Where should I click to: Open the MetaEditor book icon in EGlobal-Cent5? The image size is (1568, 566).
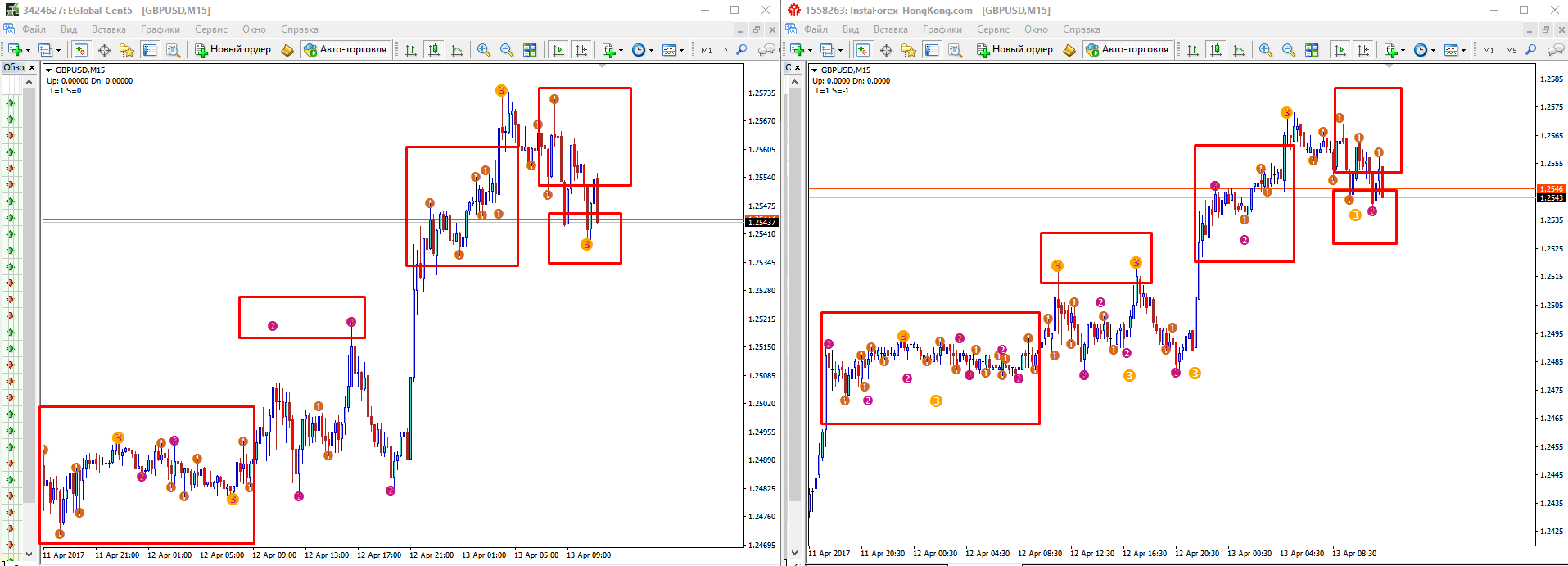pos(287,50)
